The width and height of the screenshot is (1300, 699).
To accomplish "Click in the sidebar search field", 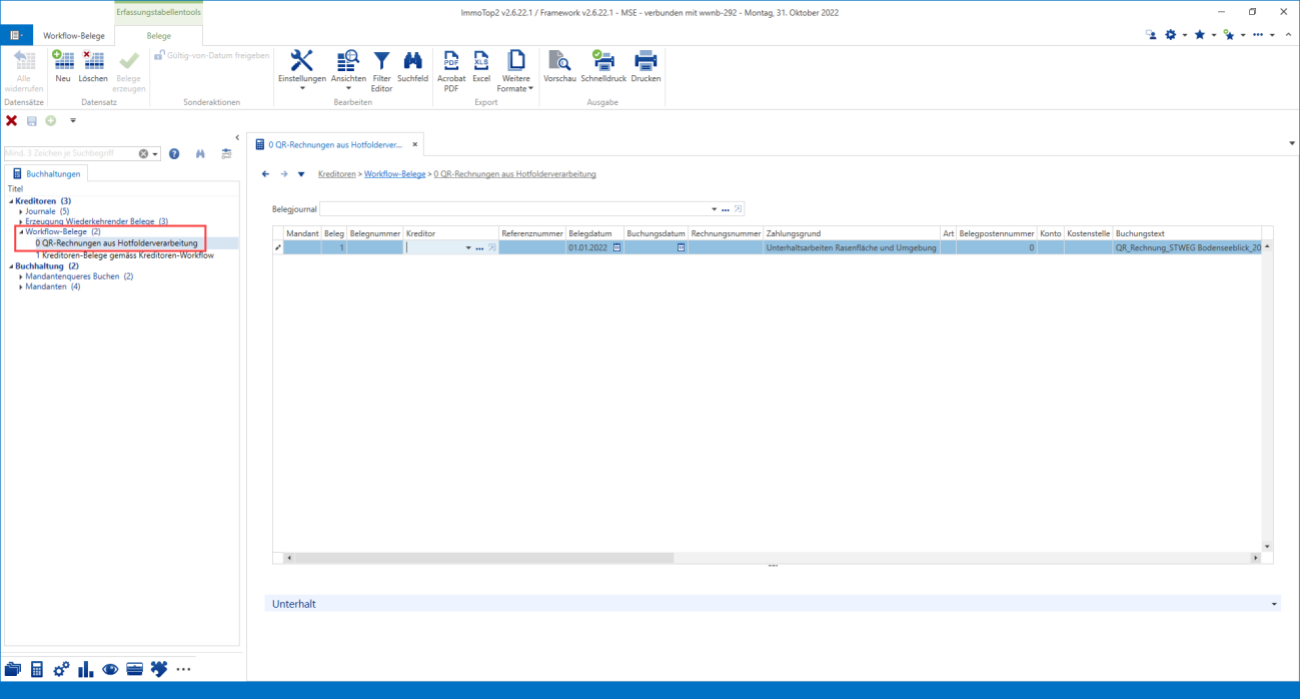I will (70, 154).
